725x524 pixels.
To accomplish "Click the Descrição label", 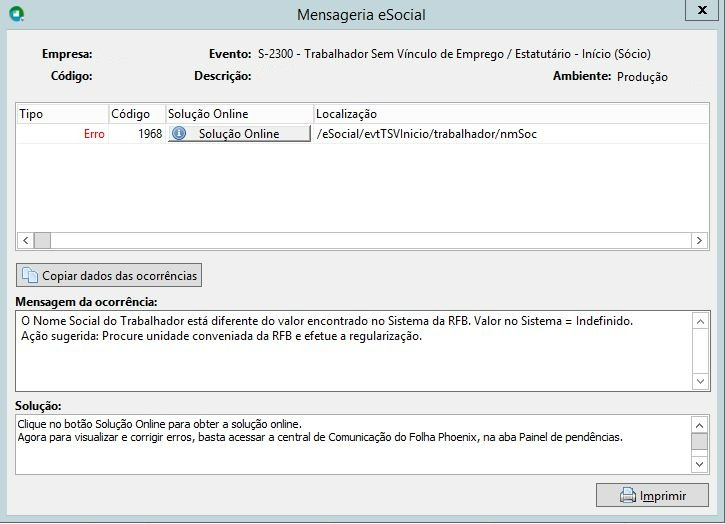I will [x=222, y=76].
